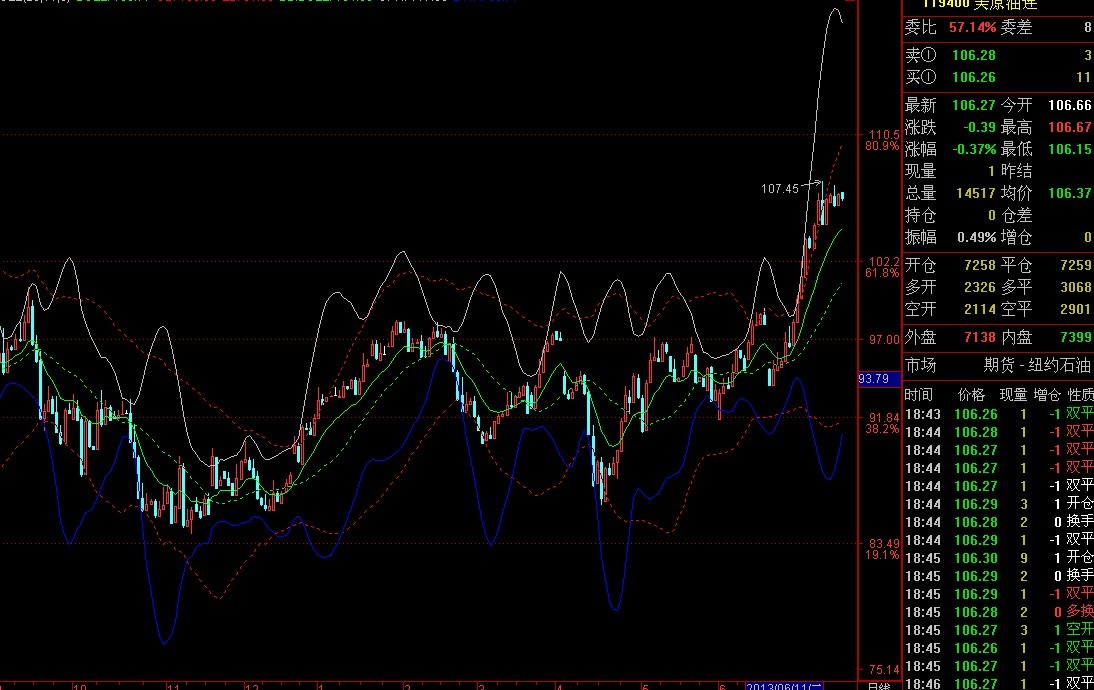This screenshot has height=690, width=1094.
Task: Click the 75.14 price axis label
Action: [883, 670]
